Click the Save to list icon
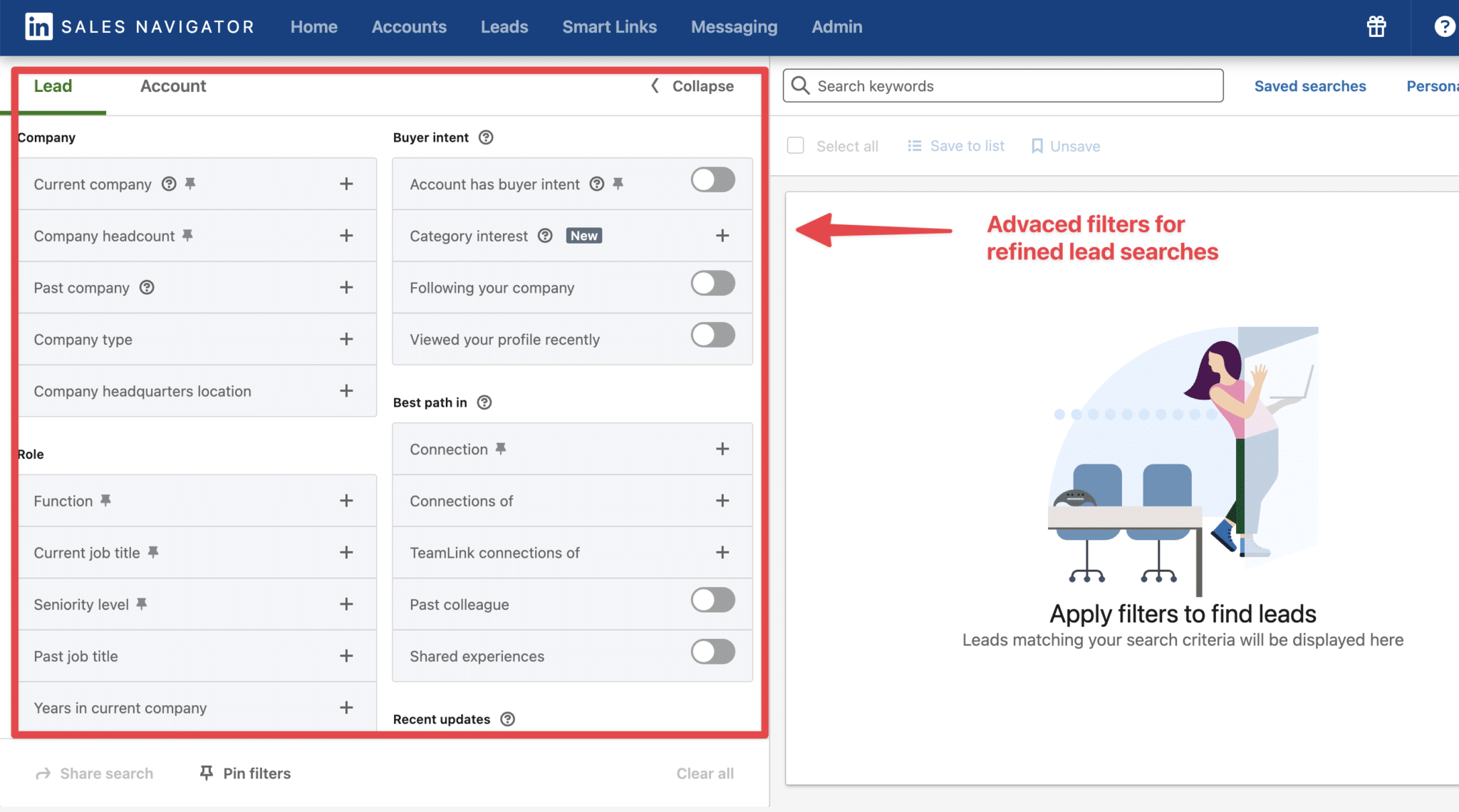 915,145
